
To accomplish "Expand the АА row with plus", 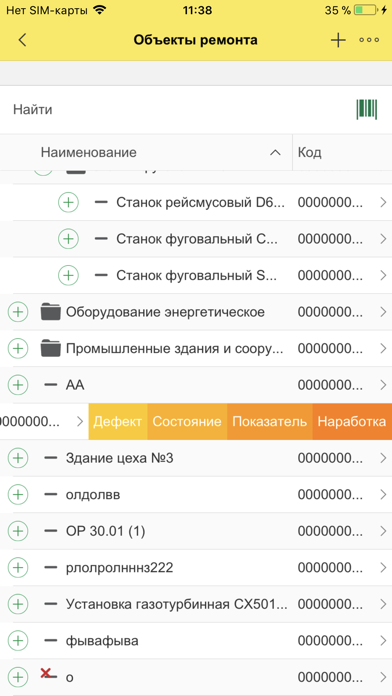I will [x=18, y=384].
